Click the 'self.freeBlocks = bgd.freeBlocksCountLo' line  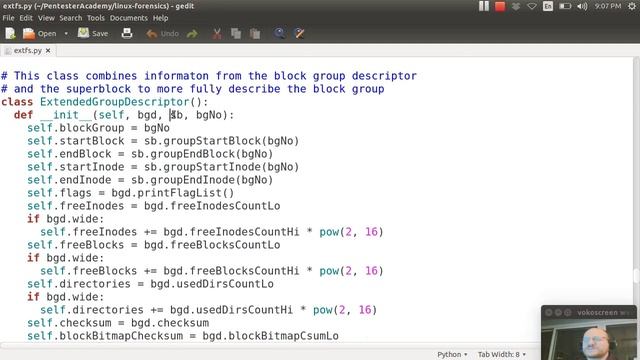[153, 245]
